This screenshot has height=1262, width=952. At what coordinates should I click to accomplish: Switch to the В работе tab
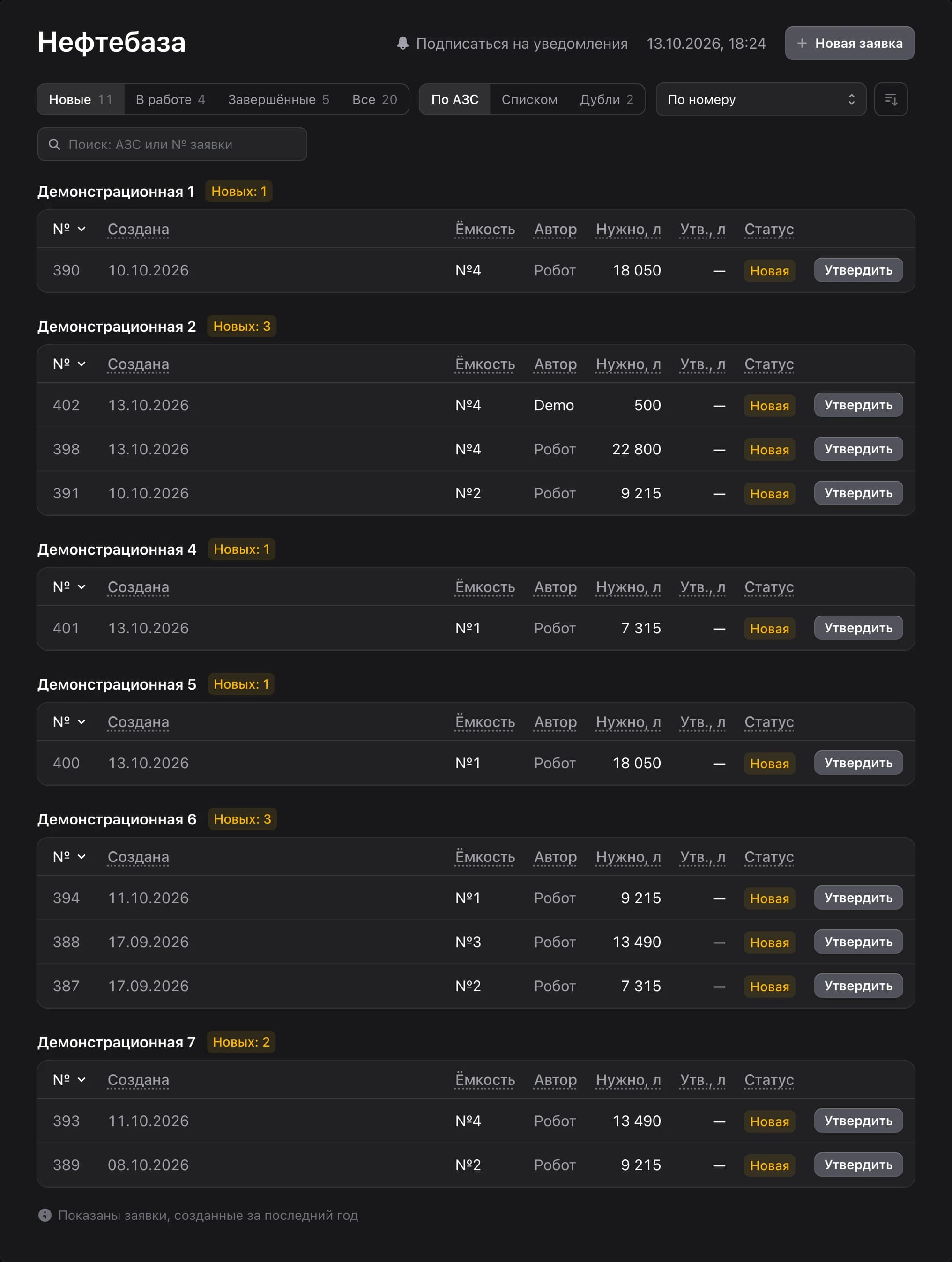tap(170, 100)
